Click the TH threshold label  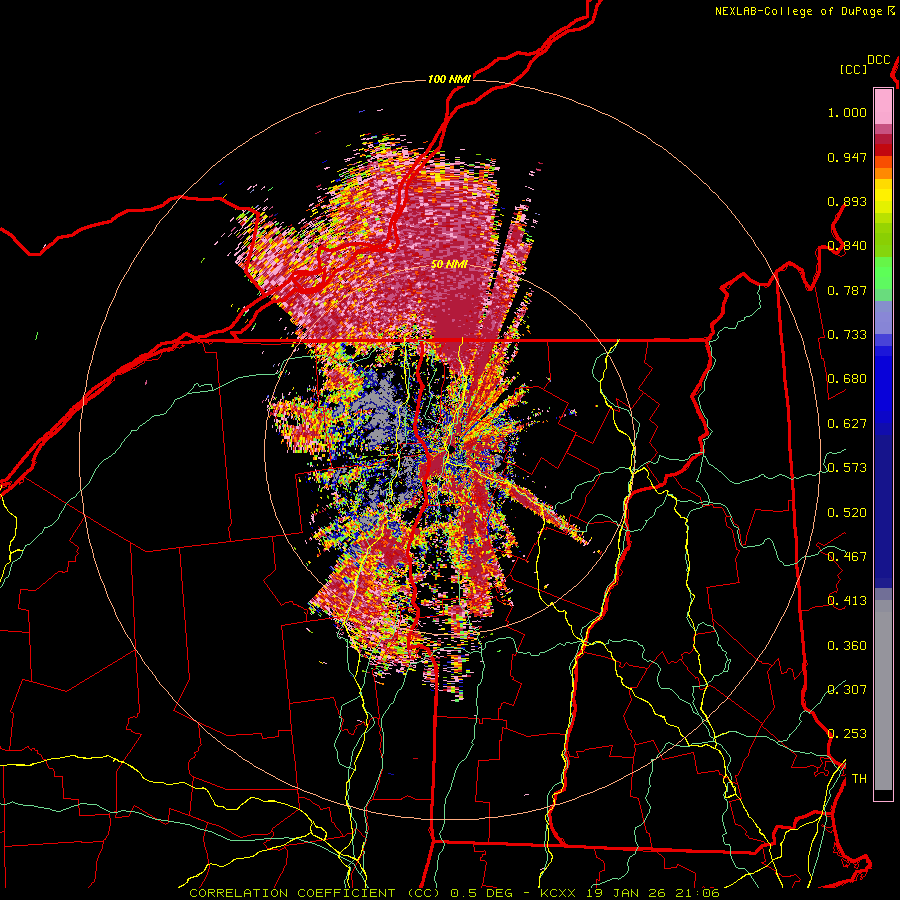[859, 779]
